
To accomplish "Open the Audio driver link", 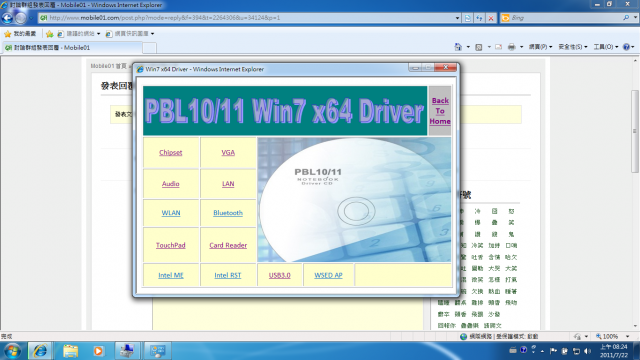I will (171, 184).
